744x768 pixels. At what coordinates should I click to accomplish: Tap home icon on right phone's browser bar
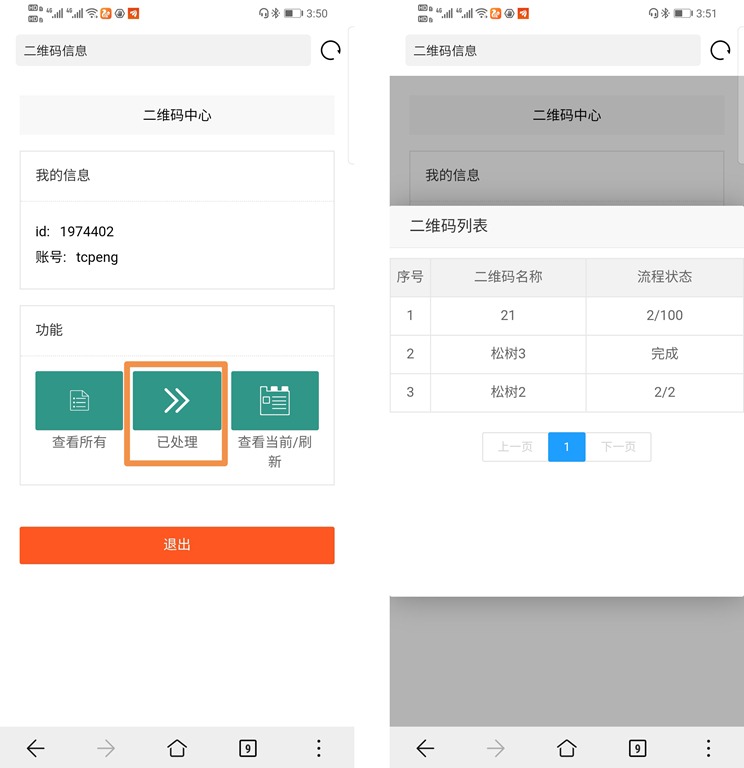(566, 748)
